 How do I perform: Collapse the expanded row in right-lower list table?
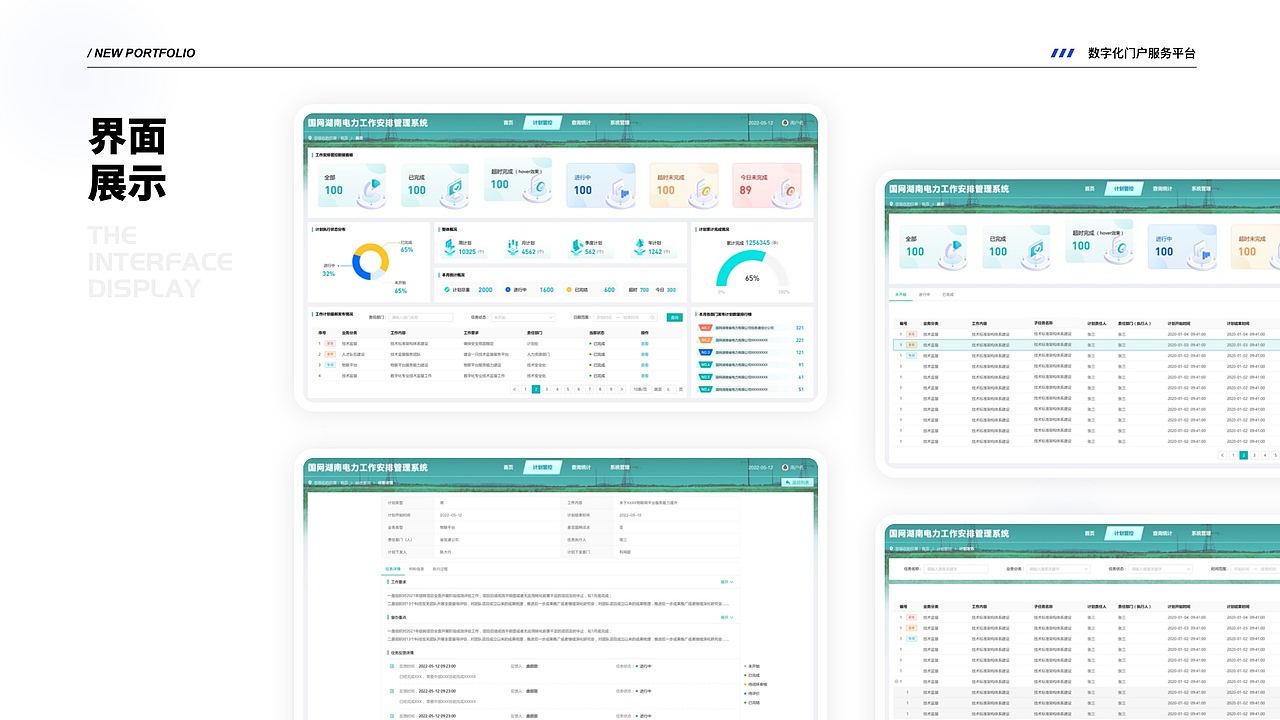click(897, 681)
